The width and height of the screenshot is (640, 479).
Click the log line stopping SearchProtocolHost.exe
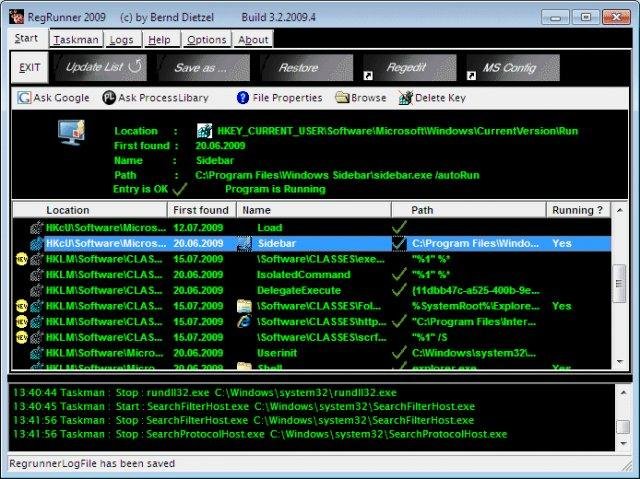click(x=260, y=434)
